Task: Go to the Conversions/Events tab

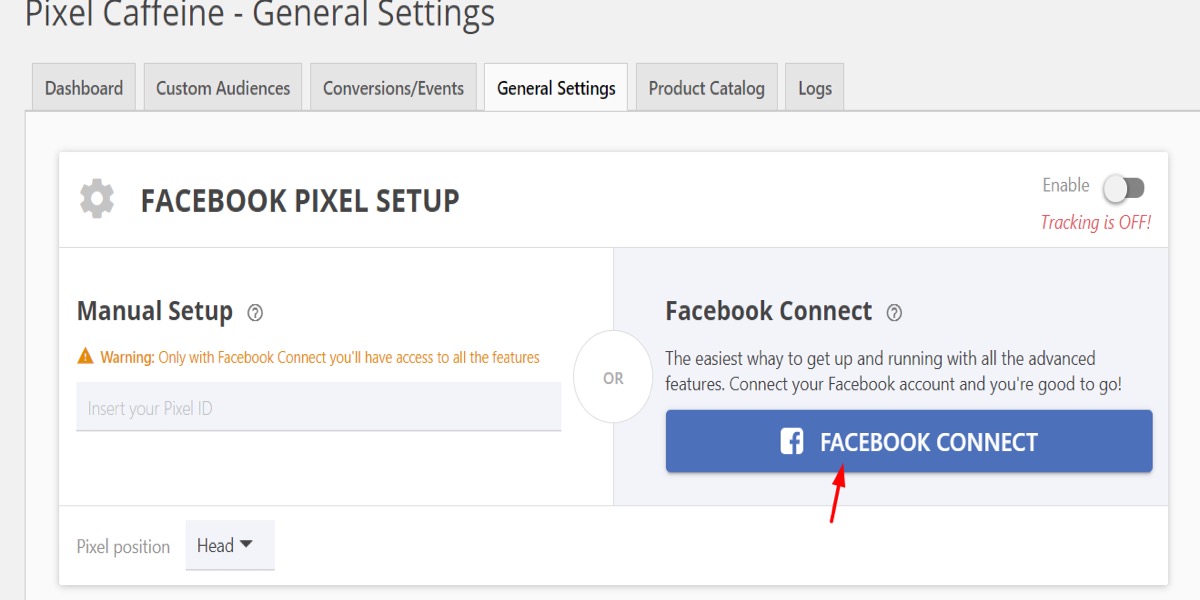Action: [x=393, y=88]
